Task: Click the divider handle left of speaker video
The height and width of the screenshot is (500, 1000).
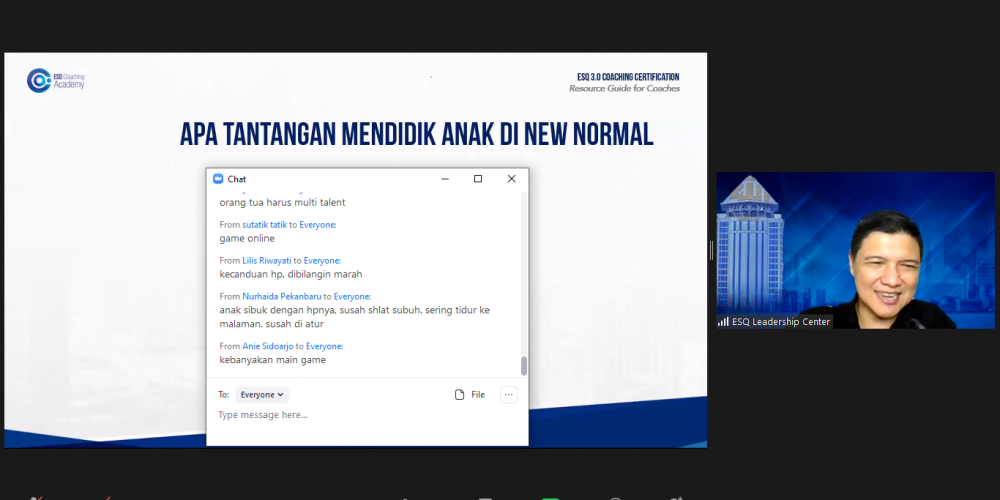Action: (x=711, y=250)
